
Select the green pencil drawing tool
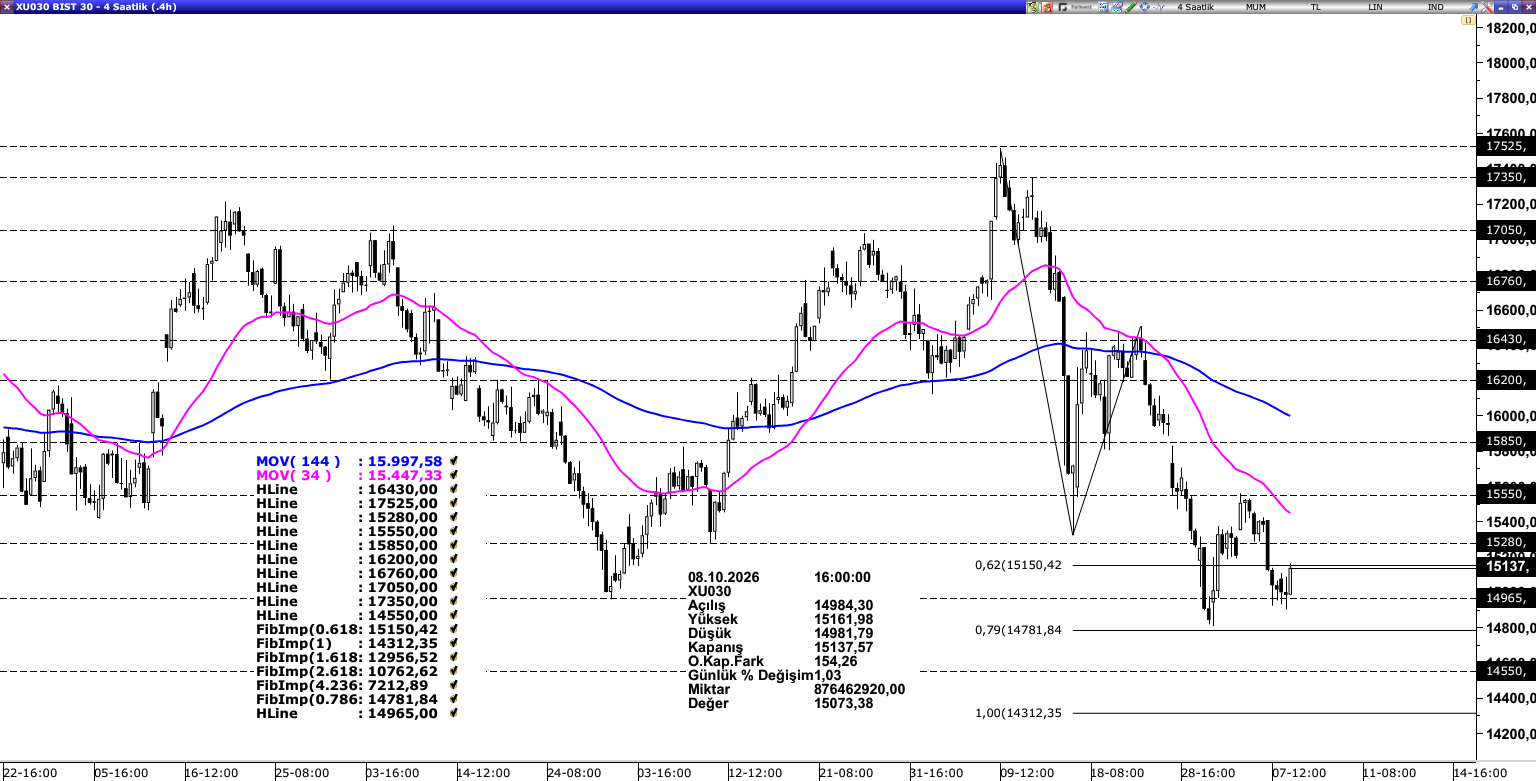[1130, 7]
